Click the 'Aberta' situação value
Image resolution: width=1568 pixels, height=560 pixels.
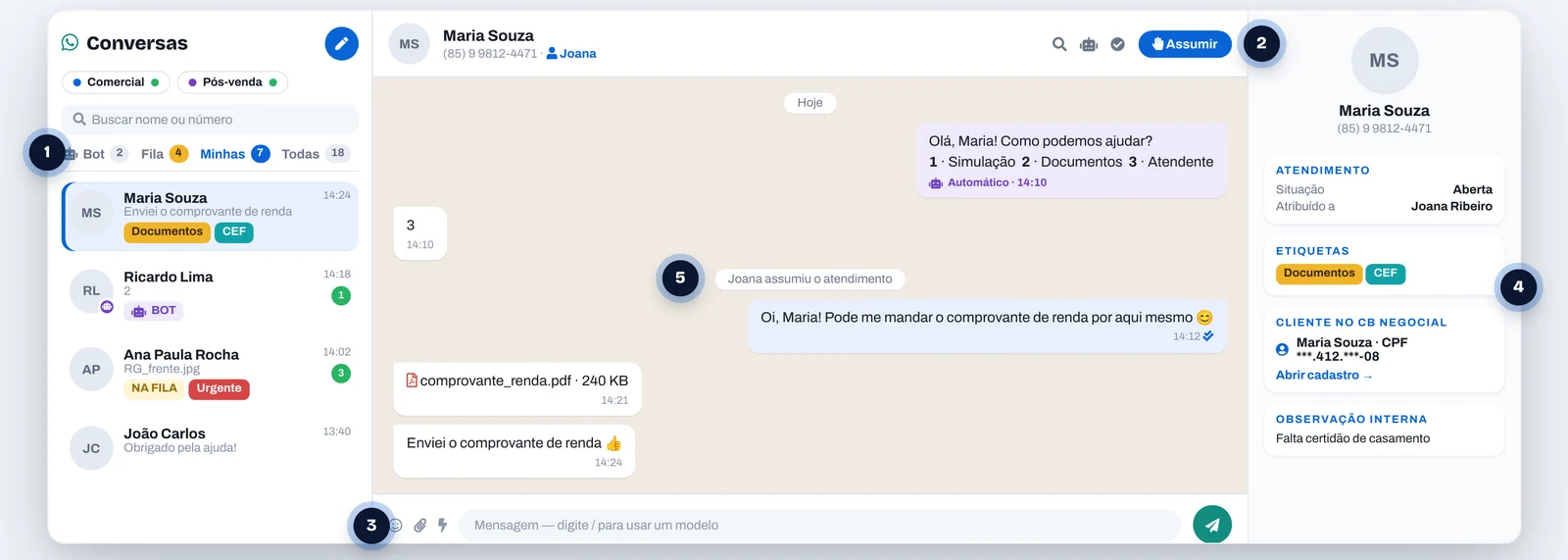(x=1472, y=190)
